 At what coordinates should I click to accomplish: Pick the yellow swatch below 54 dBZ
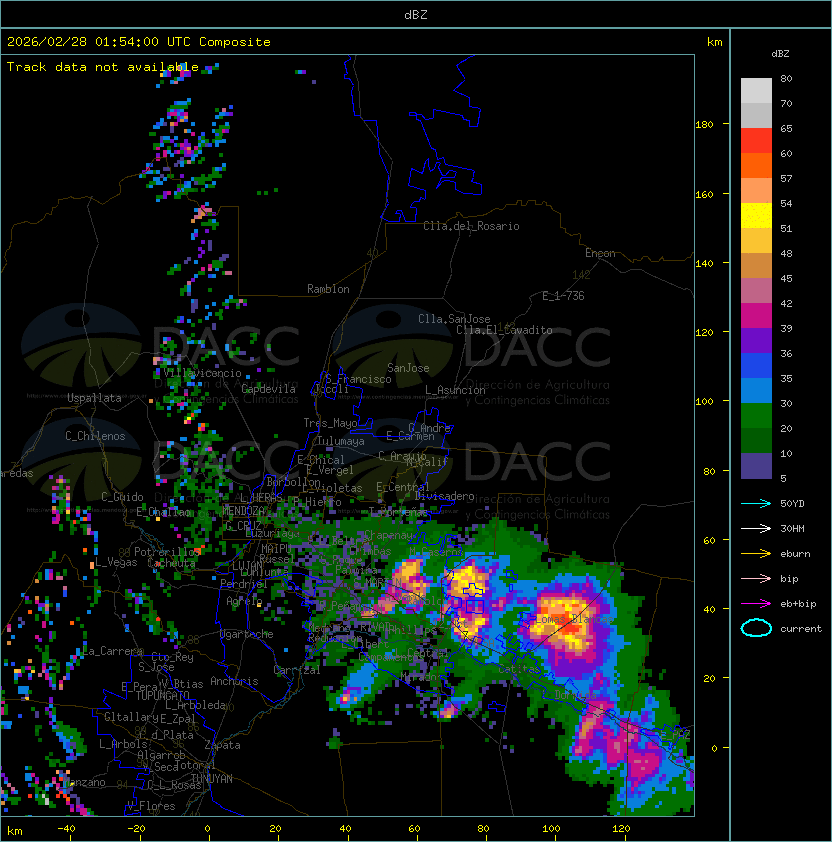(x=756, y=215)
